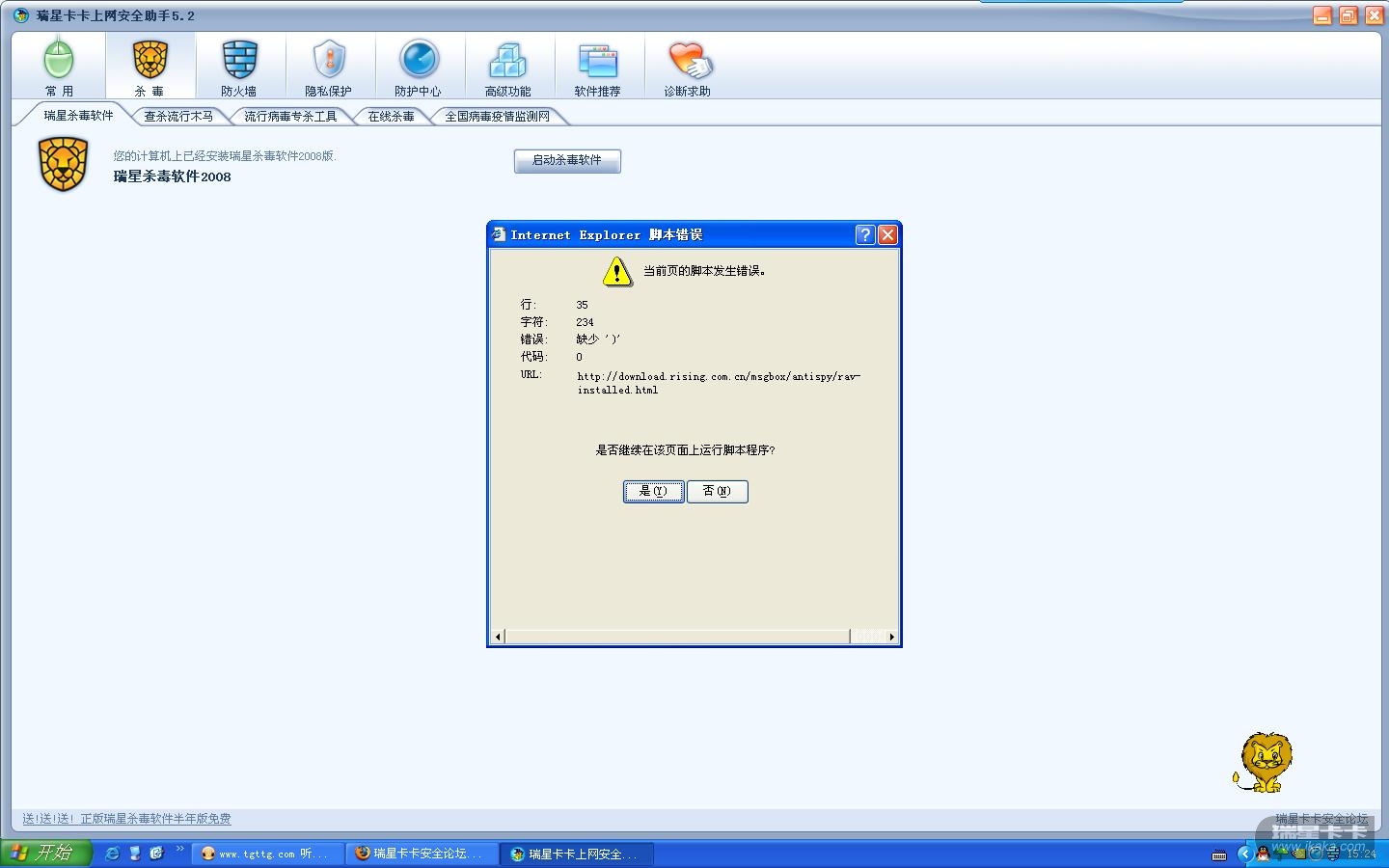Image resolution: width=1389 pixels, height=868 pixels.
Task: Open the 防火墙 firewall section
Action: pos(239,67)
